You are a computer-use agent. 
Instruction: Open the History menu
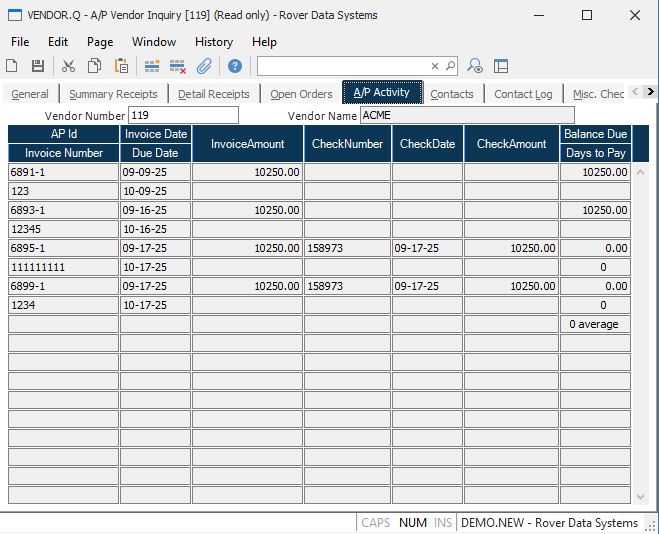(x=213, y=42)
